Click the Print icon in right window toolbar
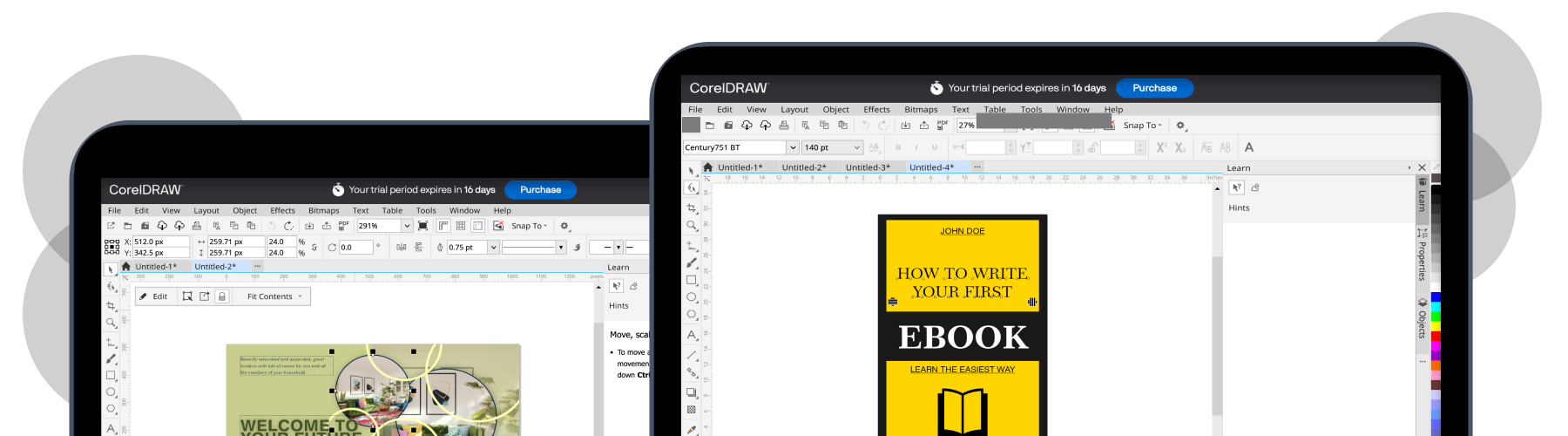 tap(784, 126)
